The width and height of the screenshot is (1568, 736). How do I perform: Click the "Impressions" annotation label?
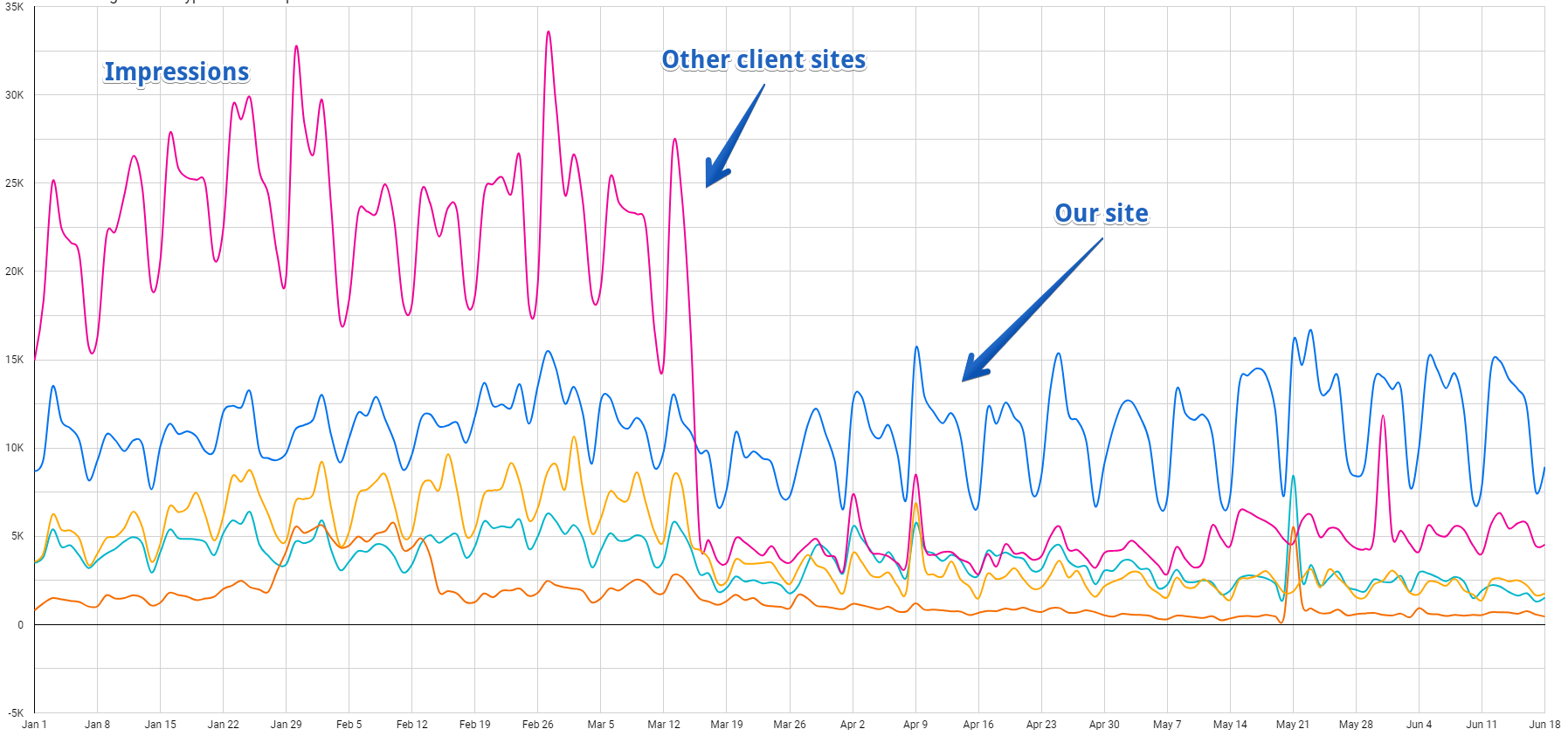click(176, 72)
